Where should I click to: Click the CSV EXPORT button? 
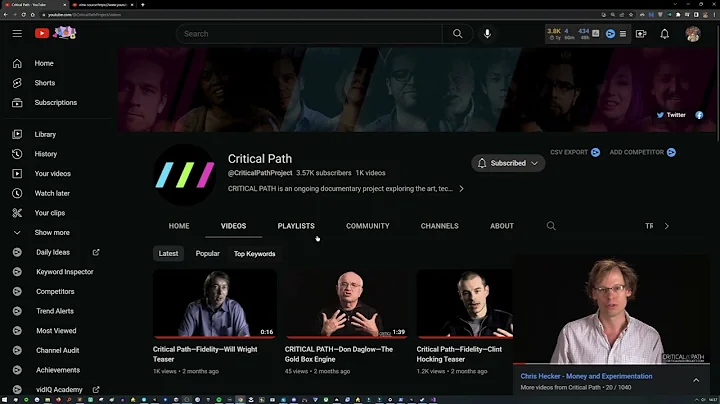[575, 152]
